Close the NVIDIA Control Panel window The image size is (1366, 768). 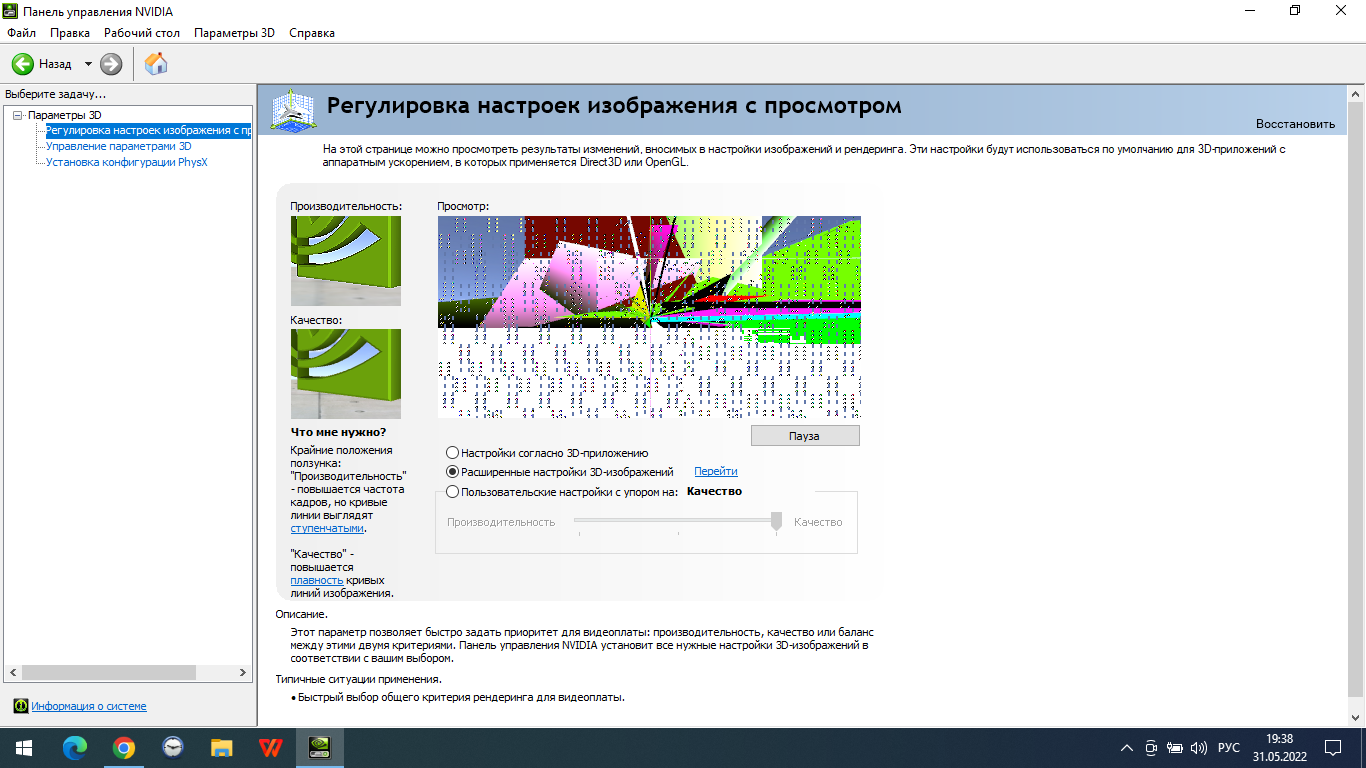click(x=1342, y=11)
